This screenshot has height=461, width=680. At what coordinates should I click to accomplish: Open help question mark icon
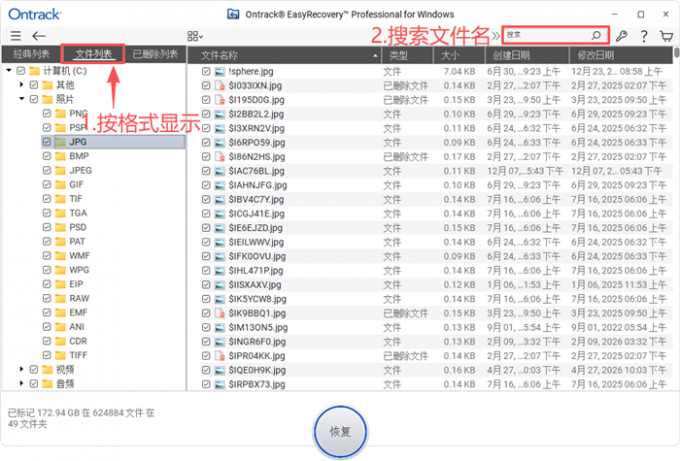click(x=644, y=36)
